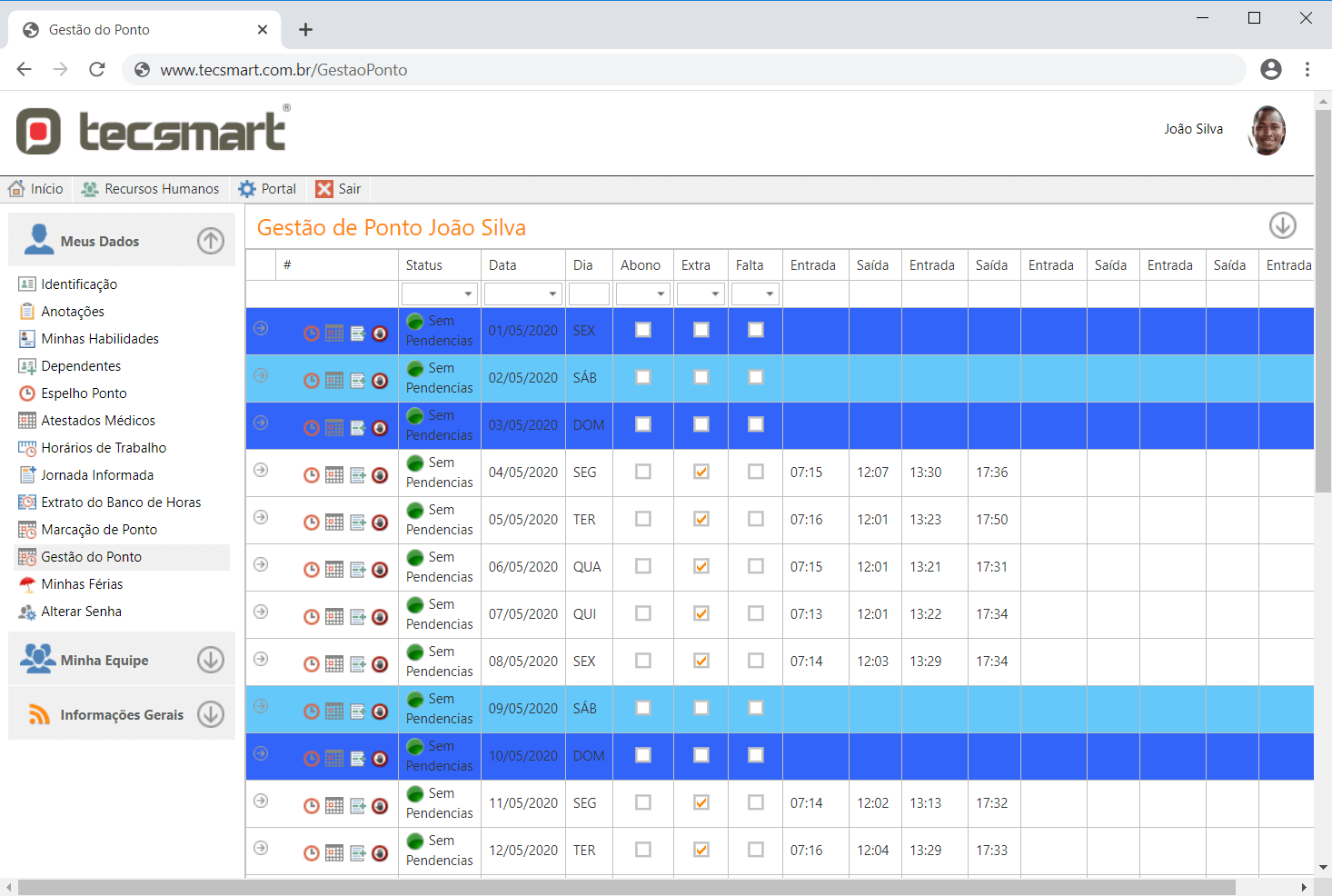The image size is (1332, 896).
Task: Uncheck the Extra checkbox for 07/05/2020
Action: [x=701, y=613]
